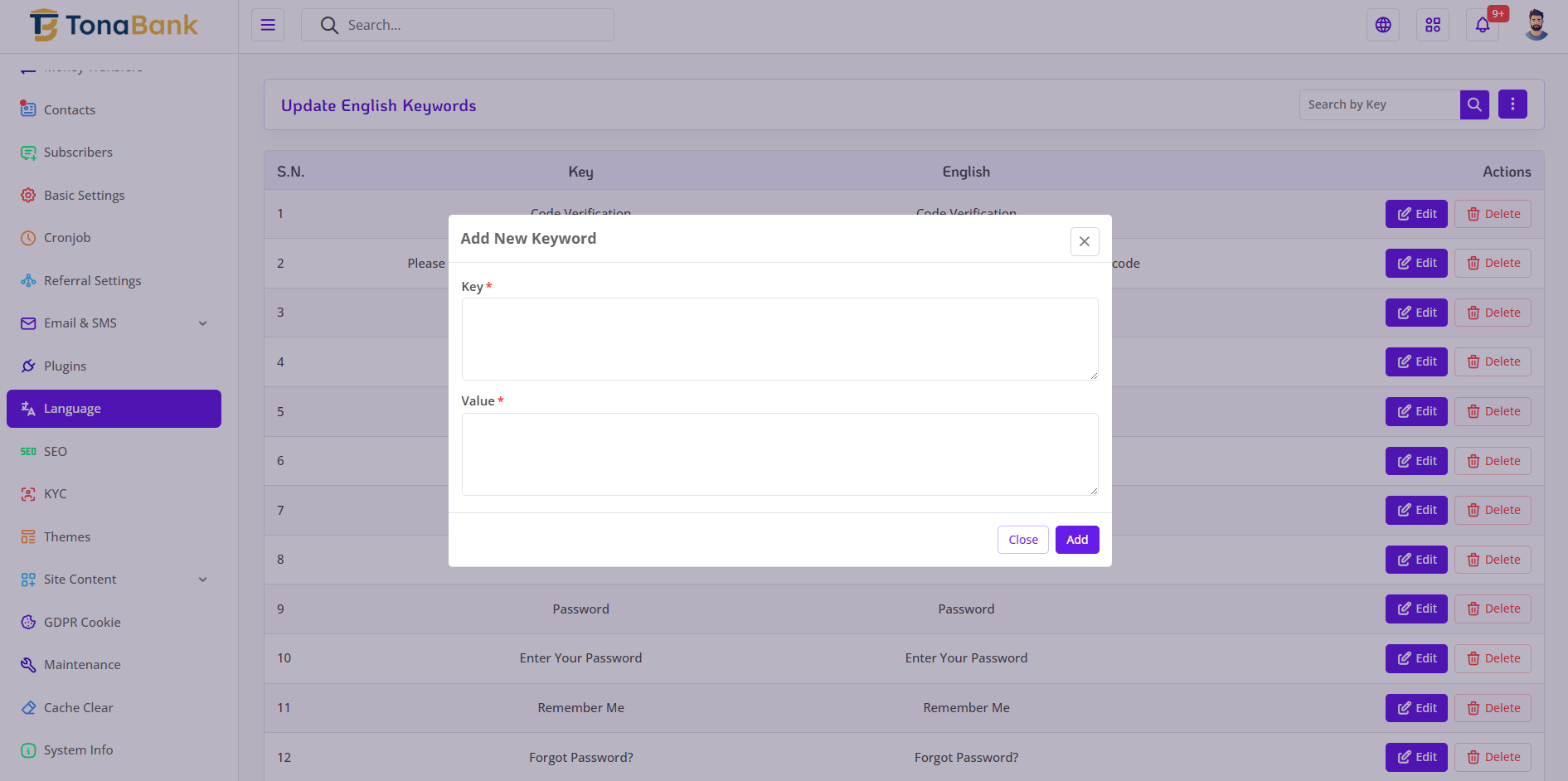This screenshot has height=781, width=1568.
Task: Click the hamburger menu toggle icon
Action: click(268, 25)
